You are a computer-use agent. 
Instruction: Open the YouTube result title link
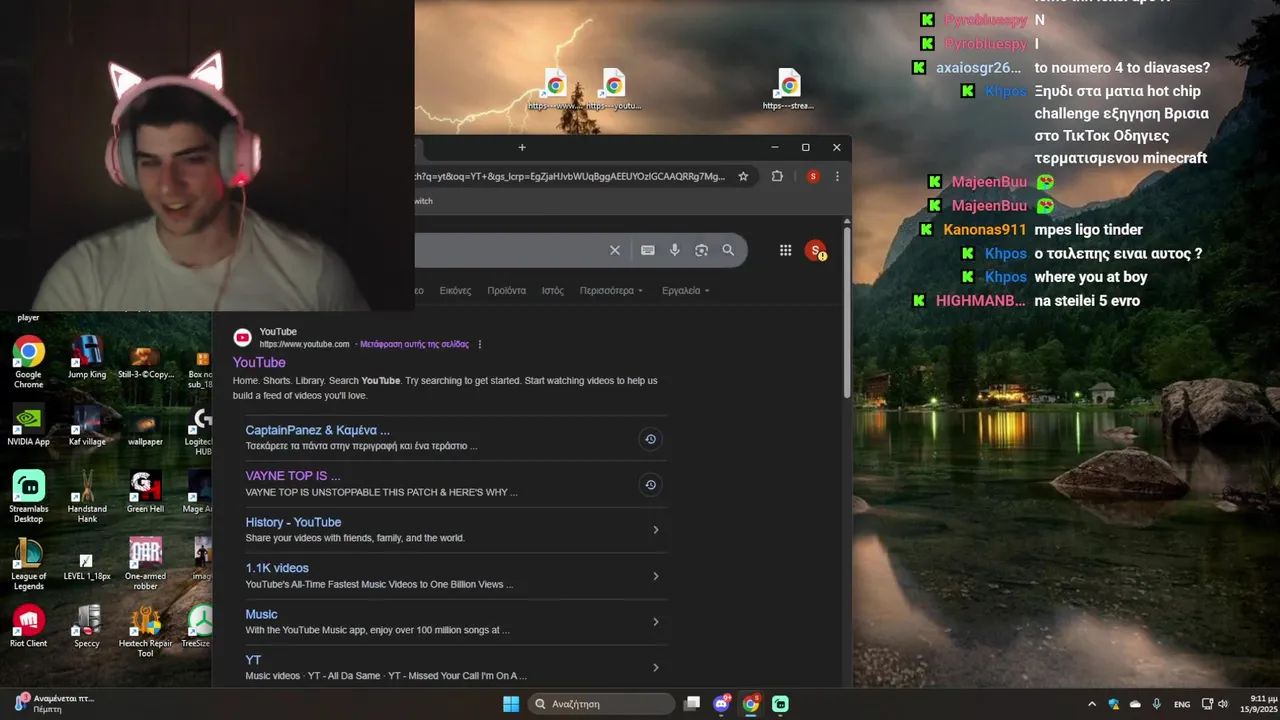point(259,362)
